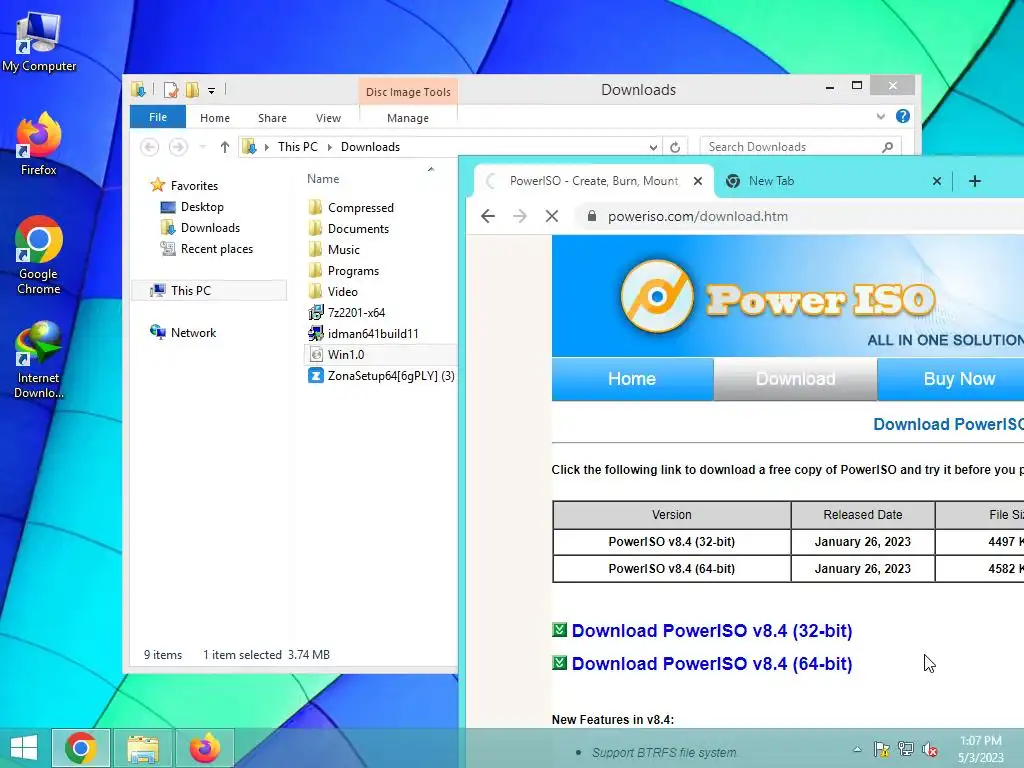Image resolution: width=1024 pixels, height=768 pixels.
Task: Switch to Chrome in the taskbar
Action: [81, 748]
